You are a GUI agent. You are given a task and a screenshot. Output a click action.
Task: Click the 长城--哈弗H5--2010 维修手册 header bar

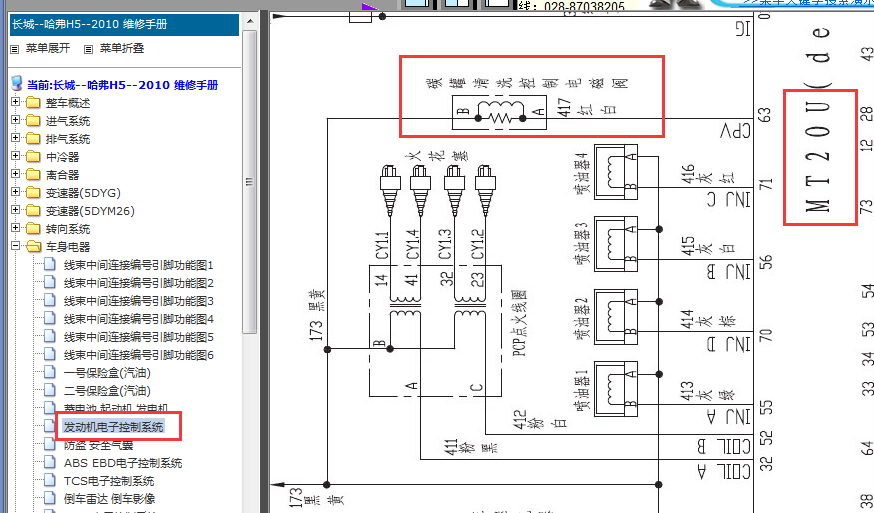[124, 25]
